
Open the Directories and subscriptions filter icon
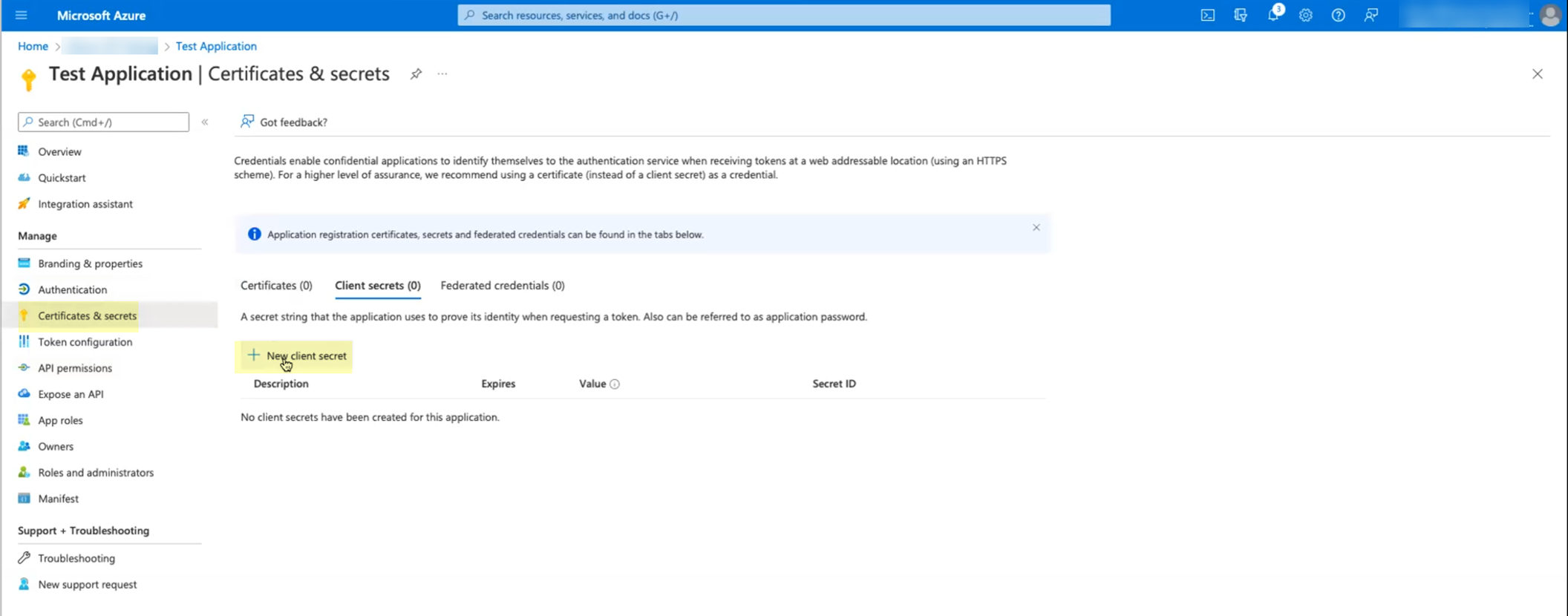pyautogui.click(x=1241, y=15)
